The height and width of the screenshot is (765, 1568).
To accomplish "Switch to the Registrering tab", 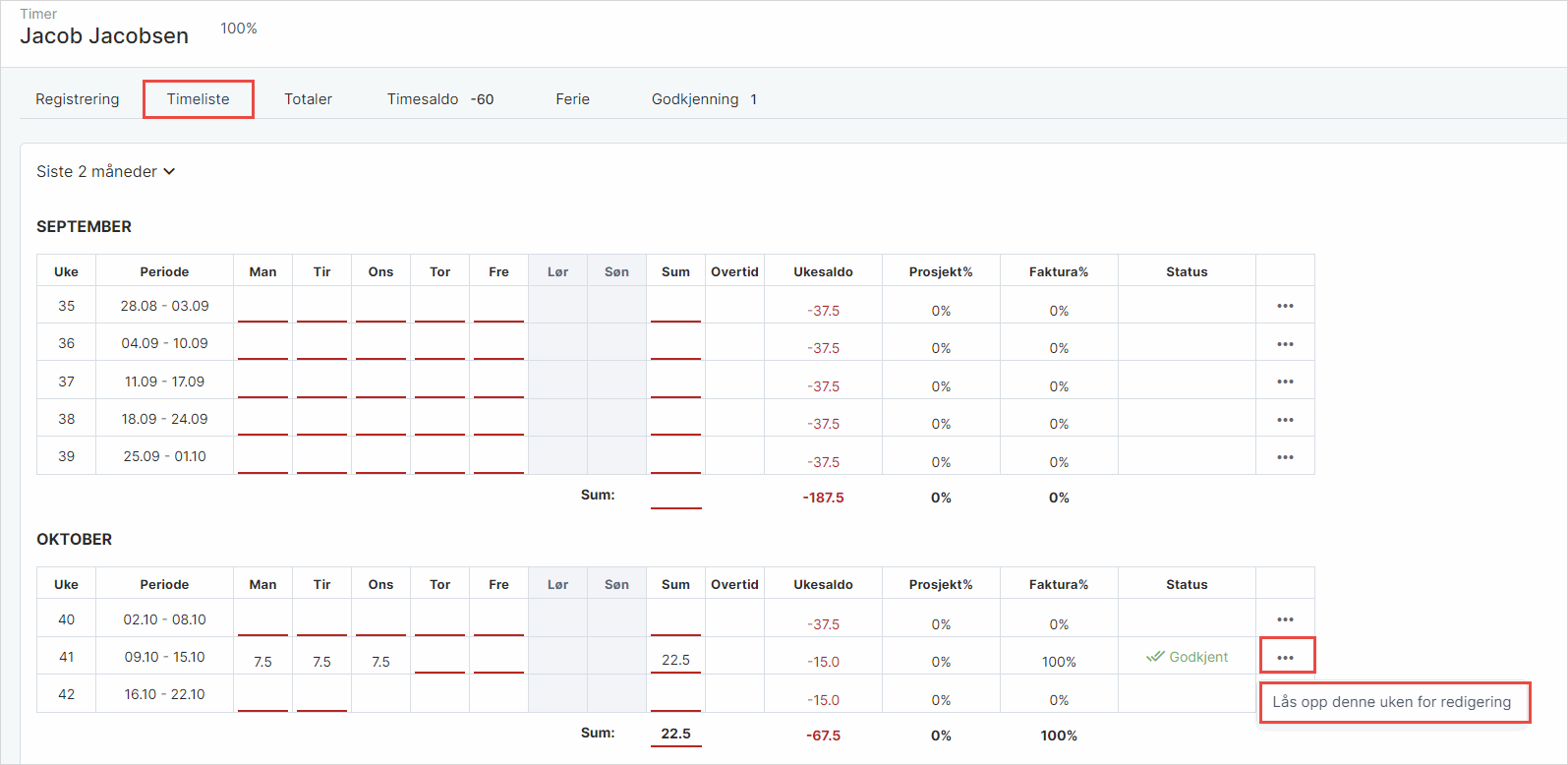I will [x=77, y=99].
